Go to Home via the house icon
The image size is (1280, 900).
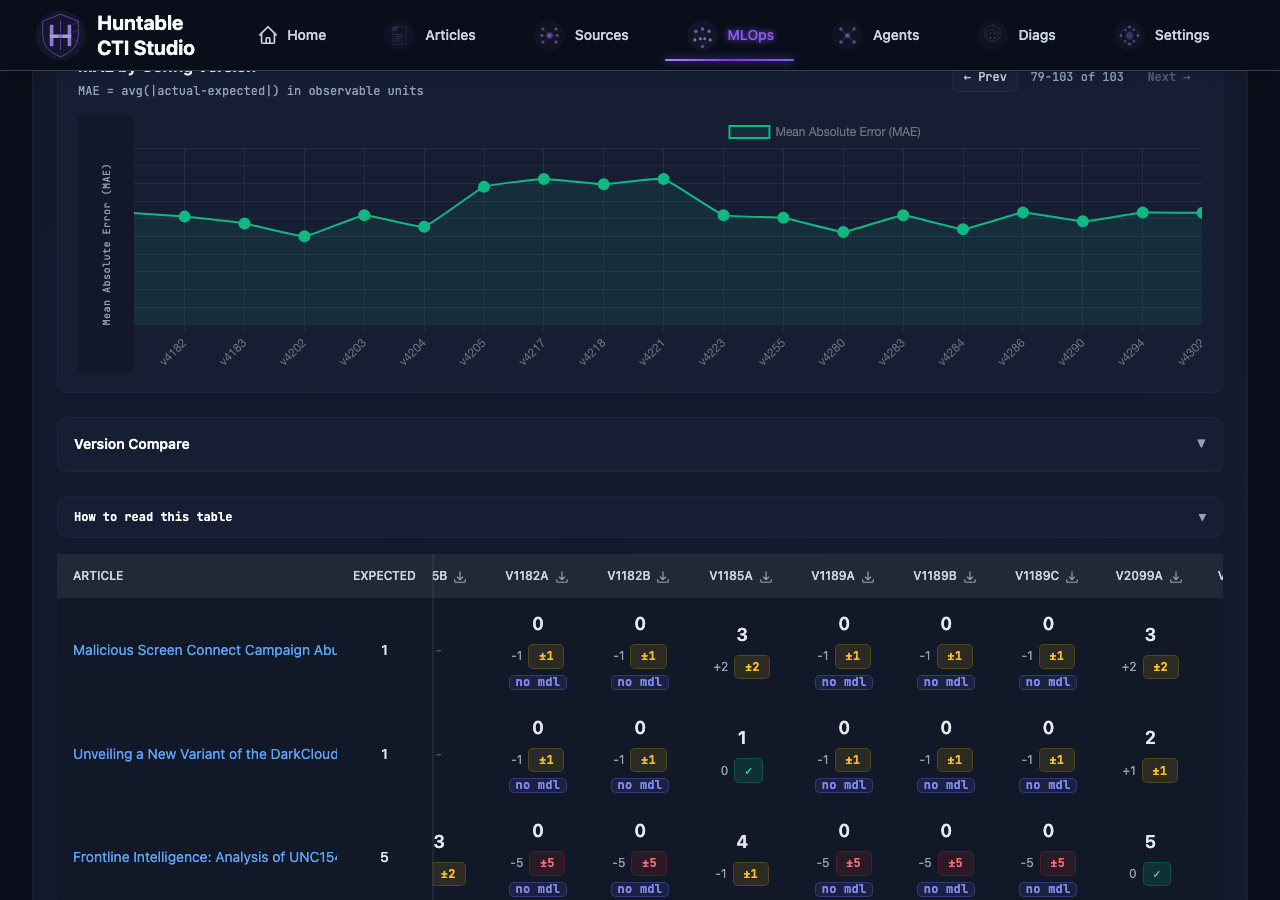coord(268,35)
